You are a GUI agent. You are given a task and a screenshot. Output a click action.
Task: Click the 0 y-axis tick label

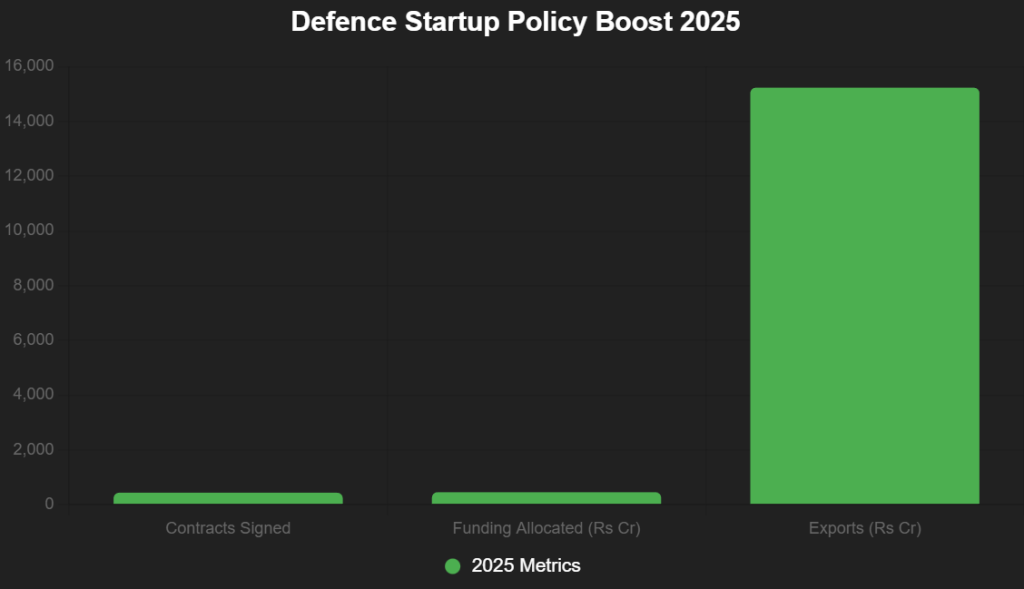[x=48, y=504]
